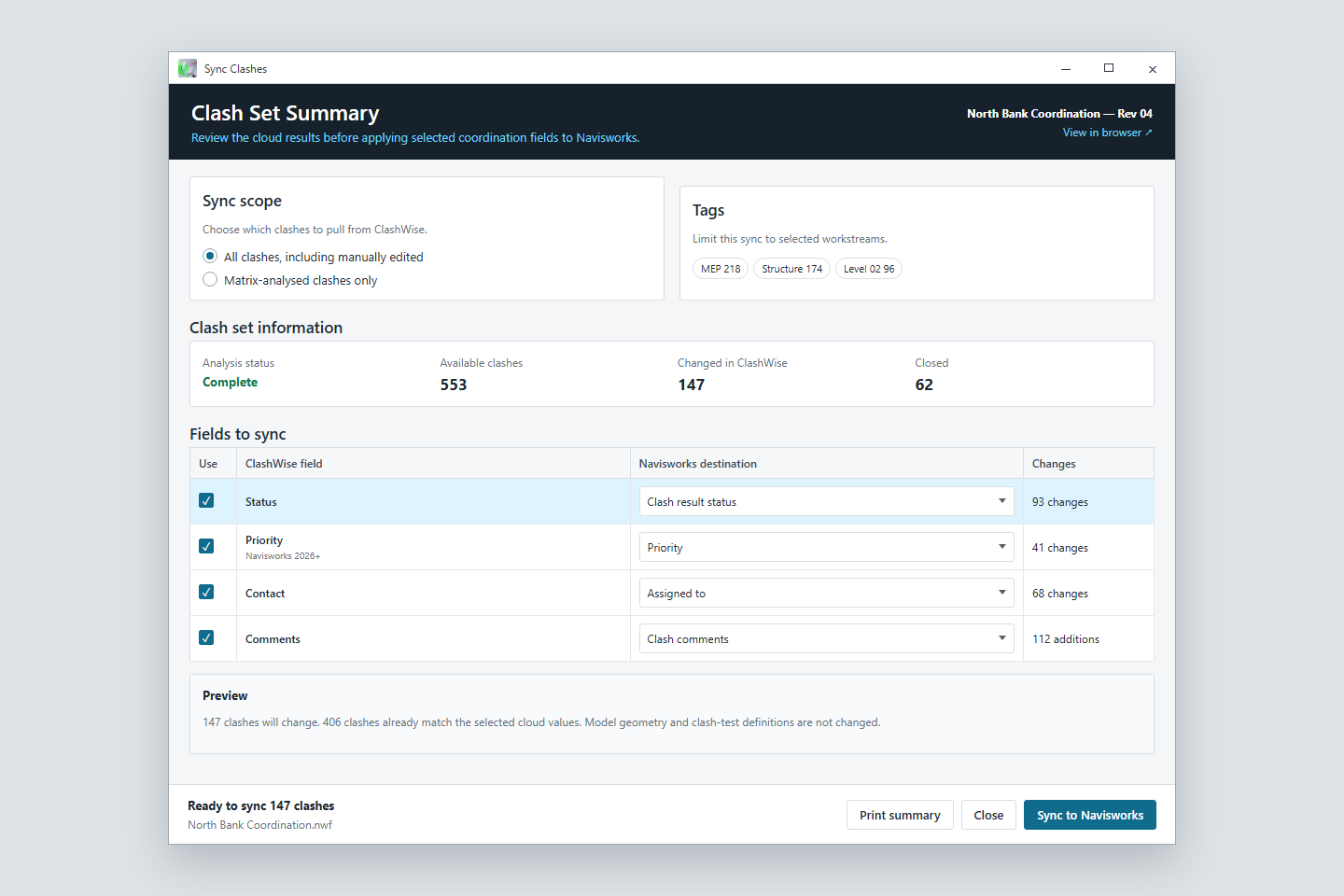Uncheck the Priority field checkbox
This screenshot has width=1344, height=896.
206,547
